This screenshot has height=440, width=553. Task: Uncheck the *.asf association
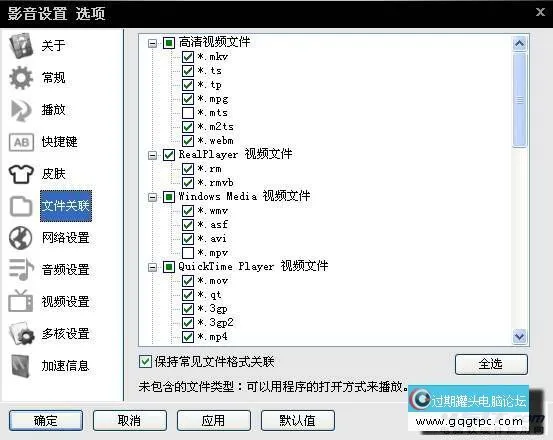(188, 225)
